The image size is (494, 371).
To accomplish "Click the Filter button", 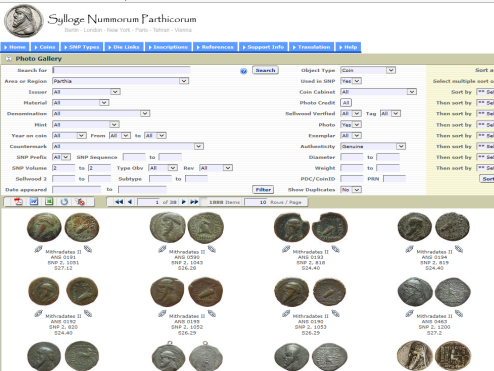I will pos(263,190).
